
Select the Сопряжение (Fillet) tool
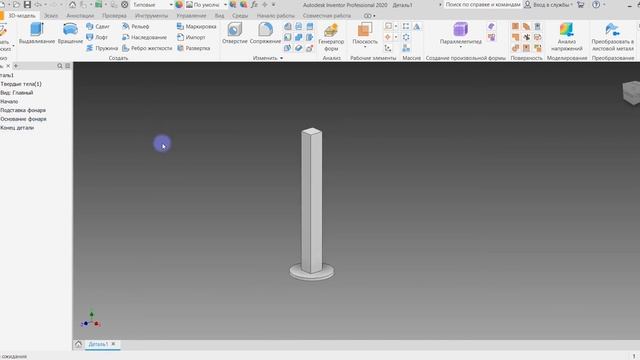[265, 33]
